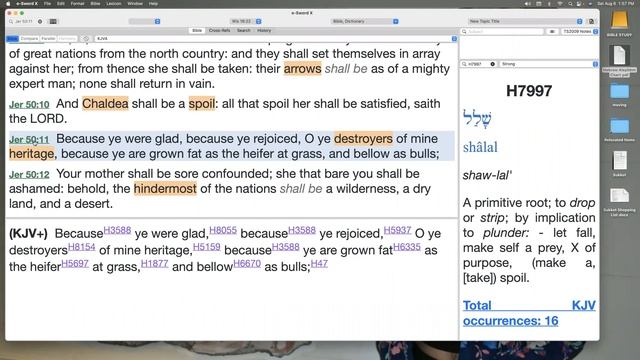The image size is (640, 360).
Task: Click Strong's number H5159 after 'heritage'
Action: [207, 247]
